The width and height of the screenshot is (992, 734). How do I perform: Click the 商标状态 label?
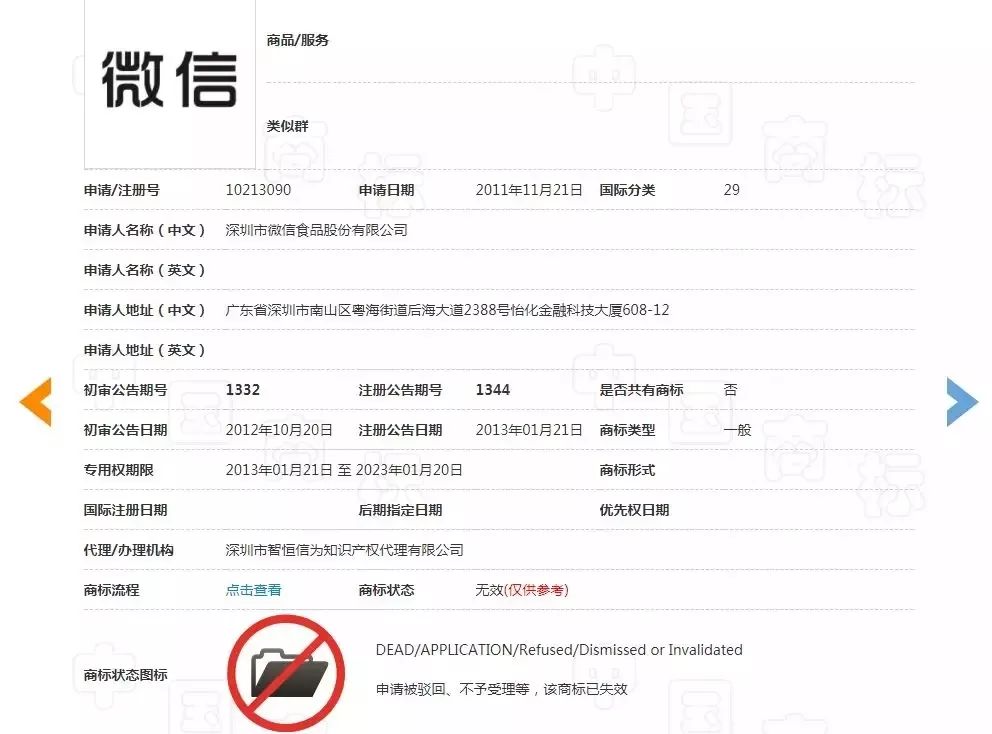(387, 590)
